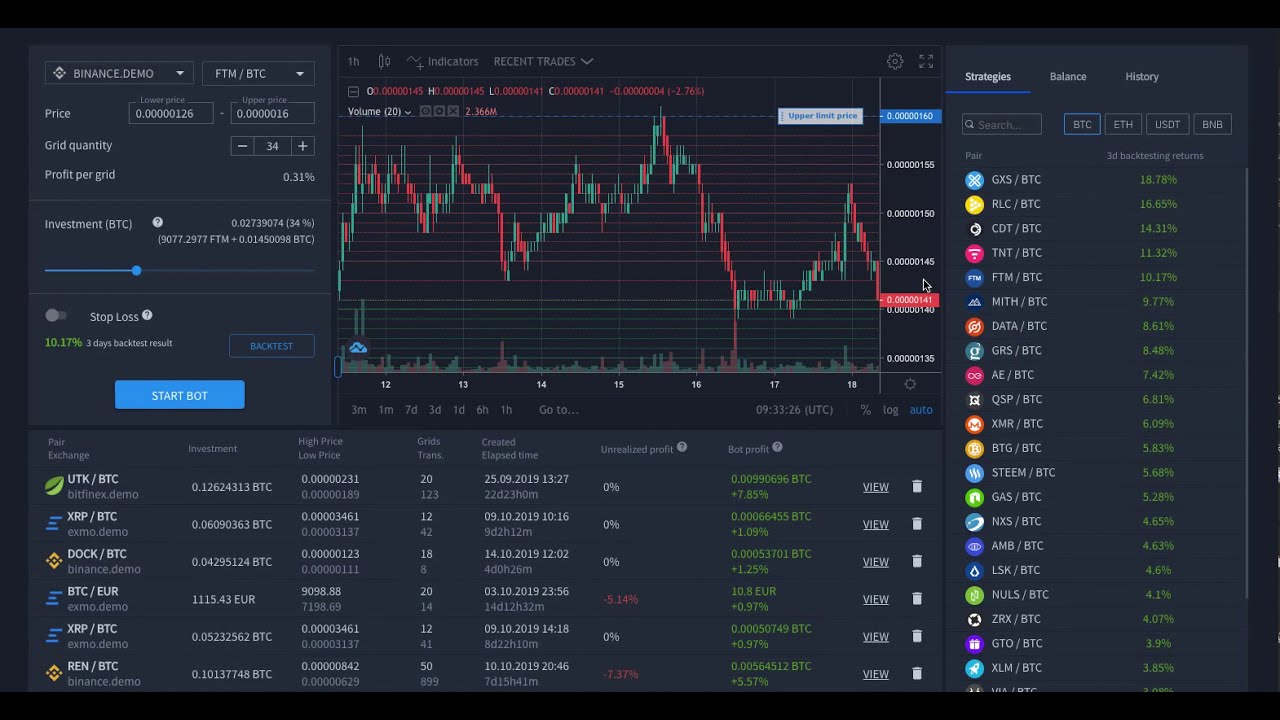
Task: Click the search magnifier icon
Action: click(x=970, y=125)
